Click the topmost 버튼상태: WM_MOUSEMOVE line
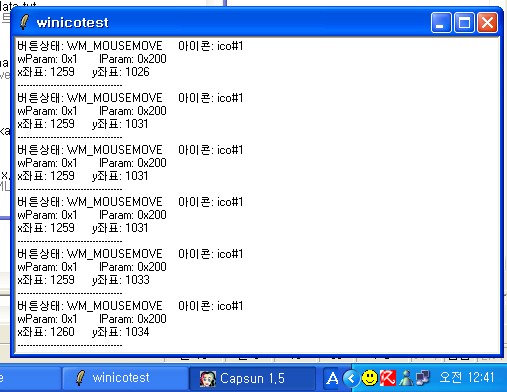 90,46
